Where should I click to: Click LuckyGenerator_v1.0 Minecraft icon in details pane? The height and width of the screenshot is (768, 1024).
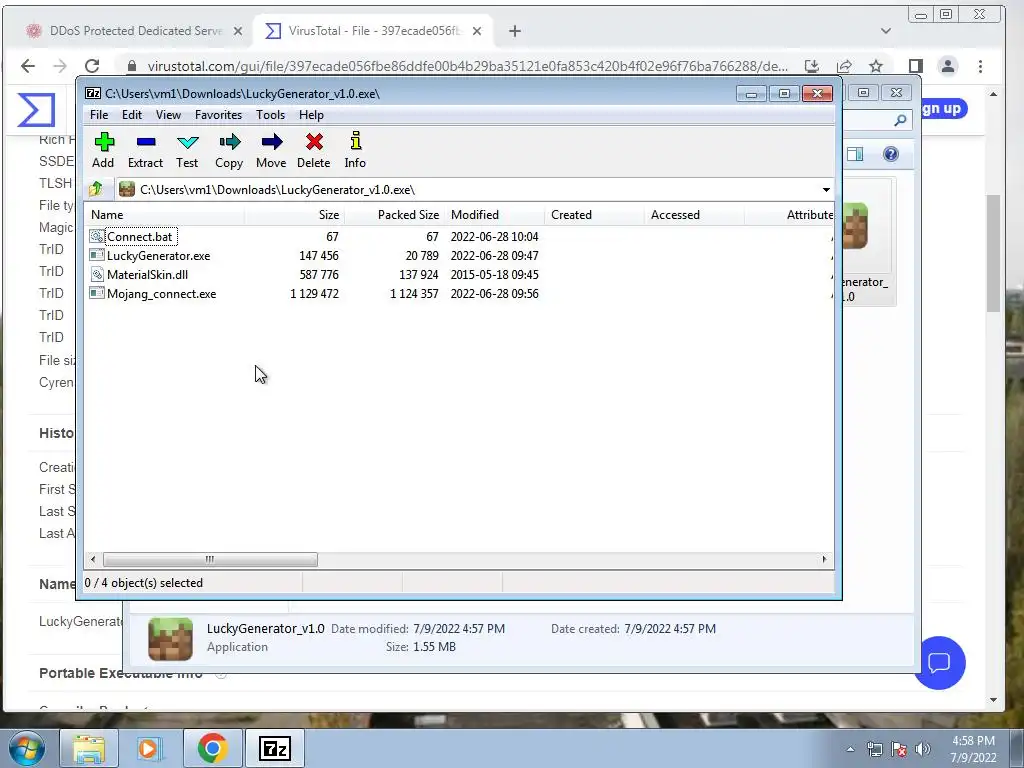click(x=170, y=639)
